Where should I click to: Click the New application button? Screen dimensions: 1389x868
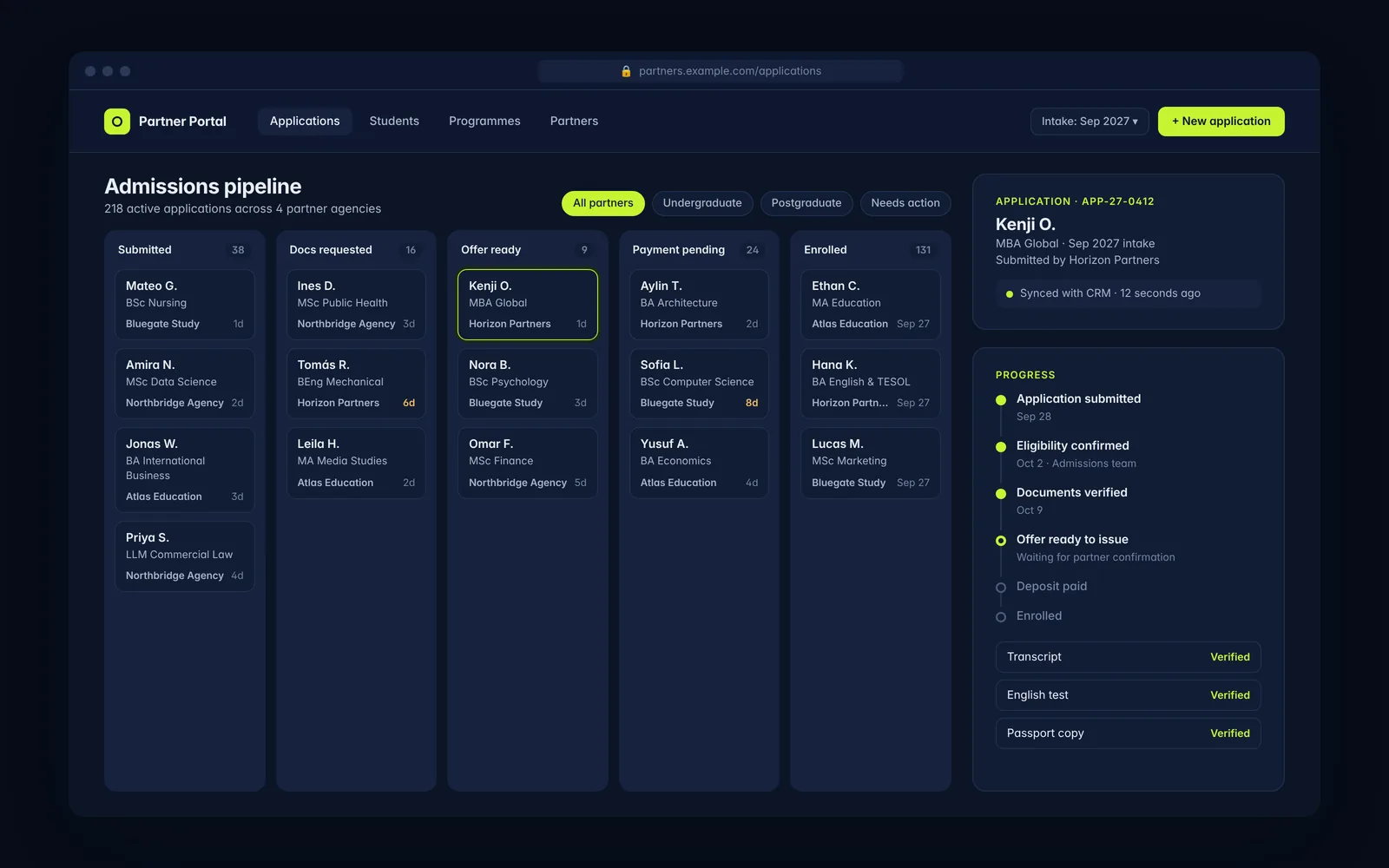tap(1221, 122)
